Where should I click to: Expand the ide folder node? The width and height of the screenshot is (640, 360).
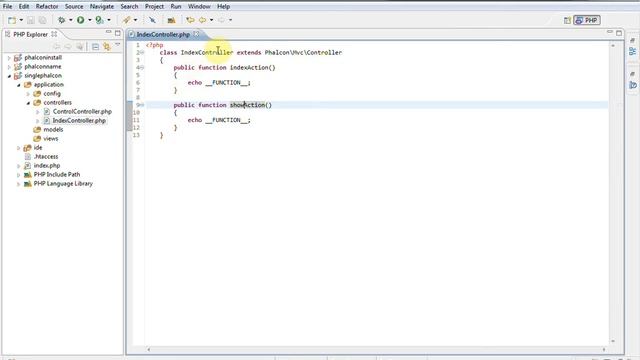pyautogui.click(x=19, y=148)
